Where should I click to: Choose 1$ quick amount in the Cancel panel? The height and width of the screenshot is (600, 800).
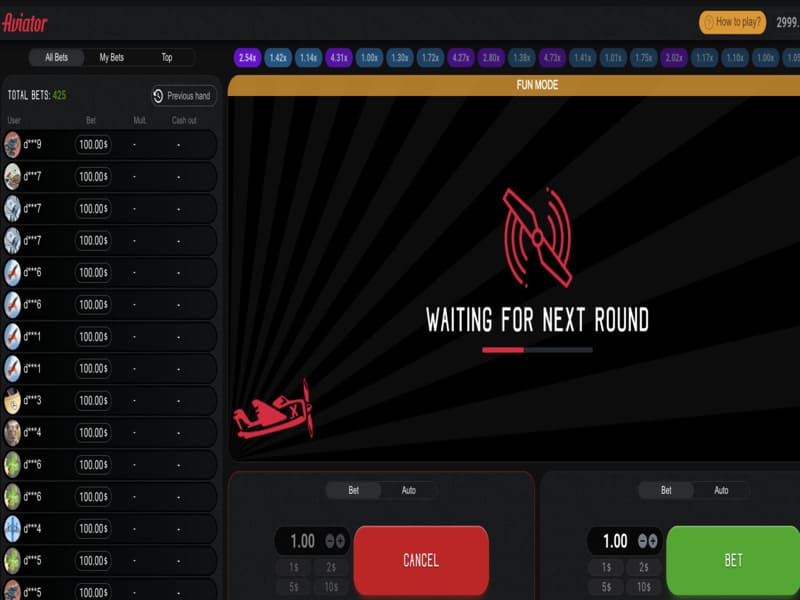294,567
